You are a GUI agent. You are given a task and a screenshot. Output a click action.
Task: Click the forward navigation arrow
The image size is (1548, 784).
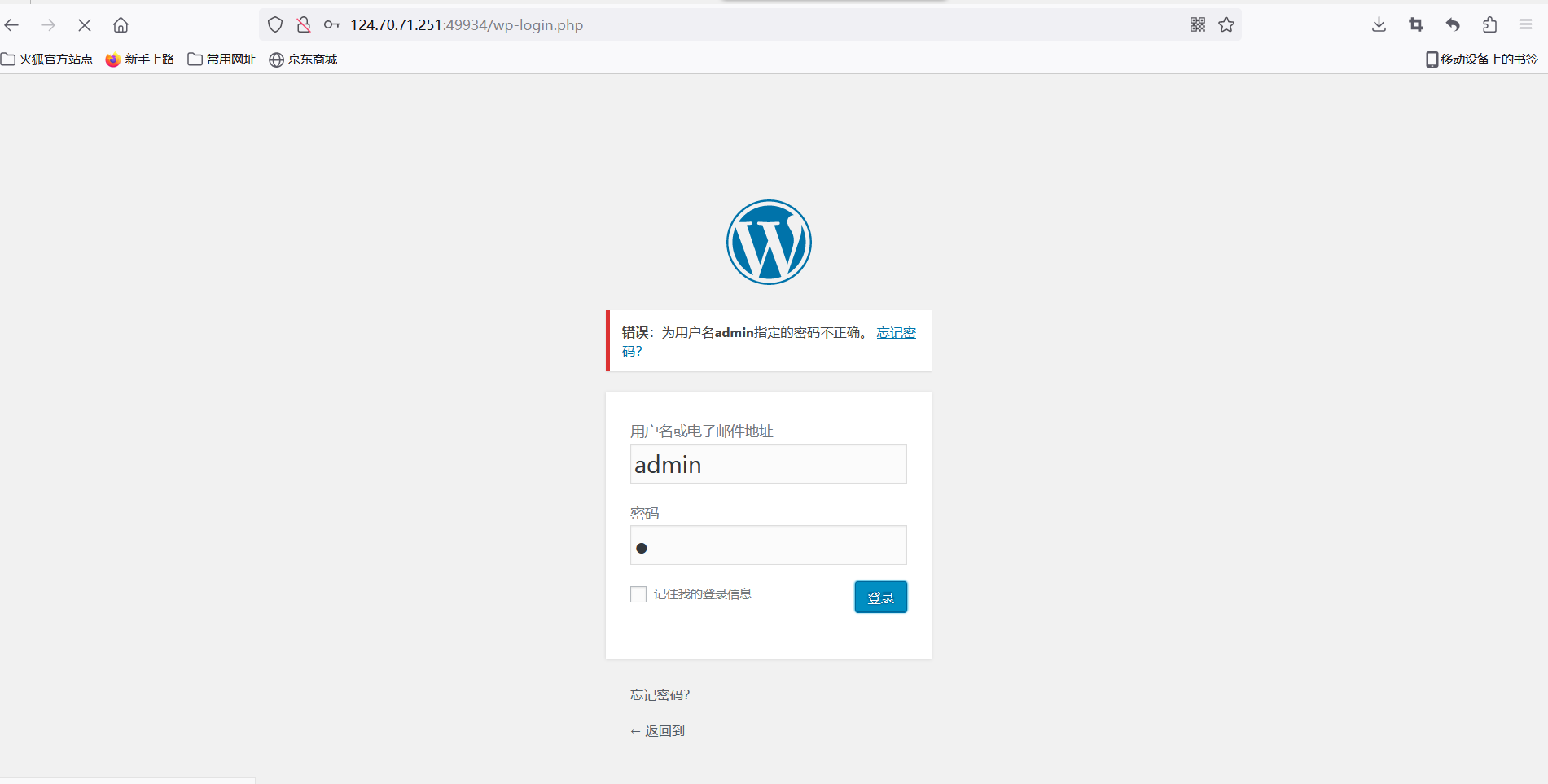coord(48,25)
